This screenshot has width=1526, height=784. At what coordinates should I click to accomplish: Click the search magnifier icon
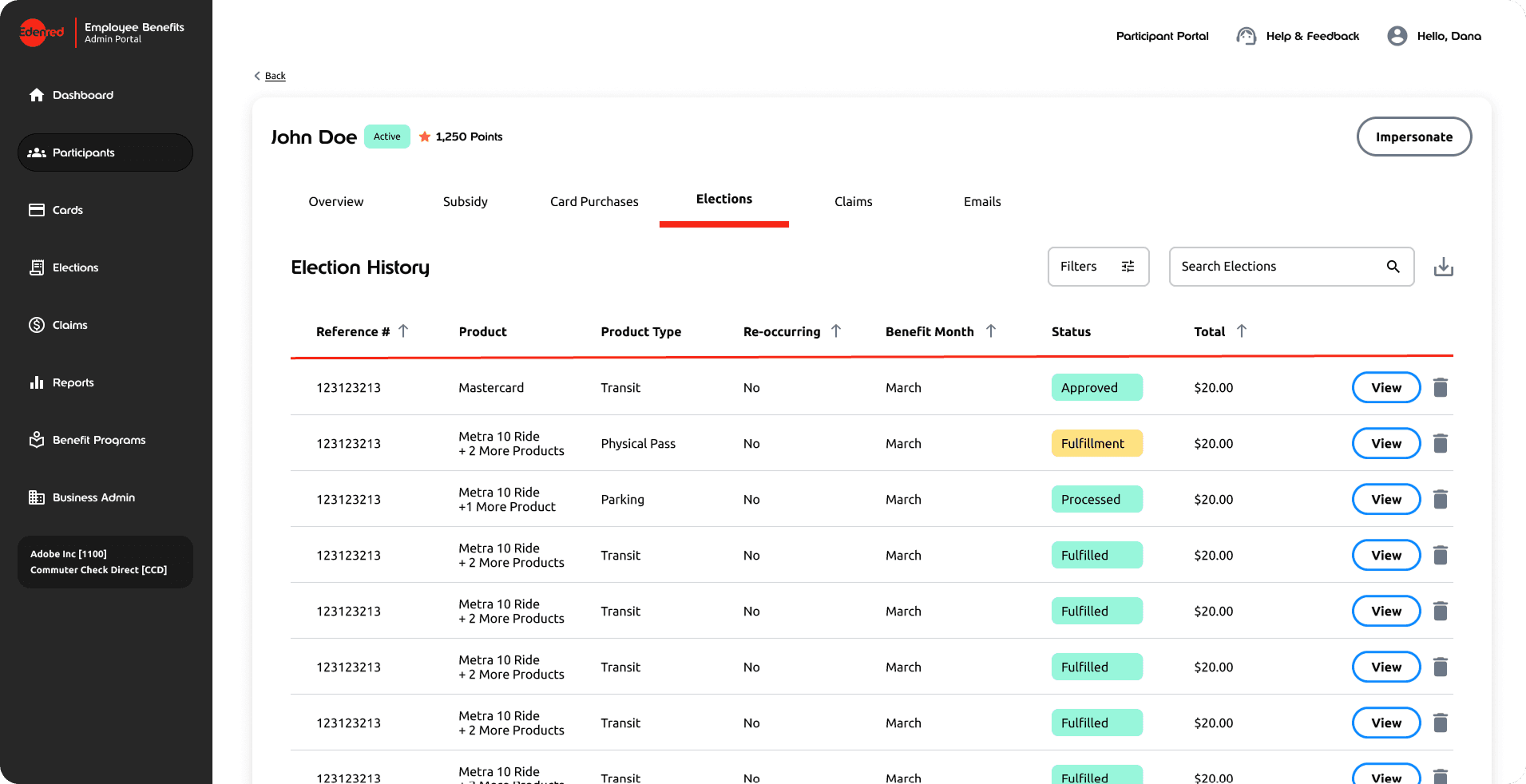tap(1393, 267)
